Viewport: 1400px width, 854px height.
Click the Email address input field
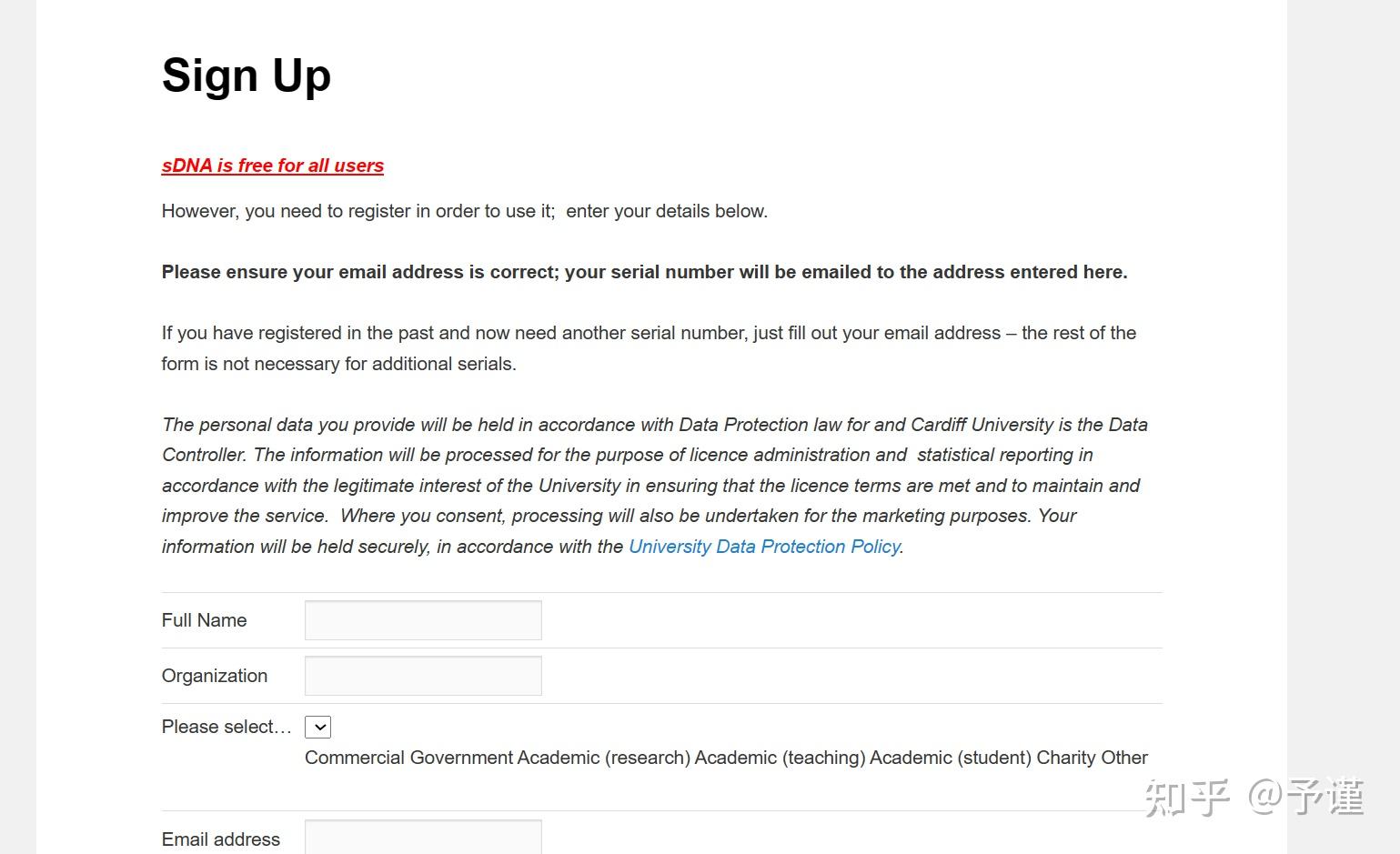pyautogui.click(x=423, y=837)
